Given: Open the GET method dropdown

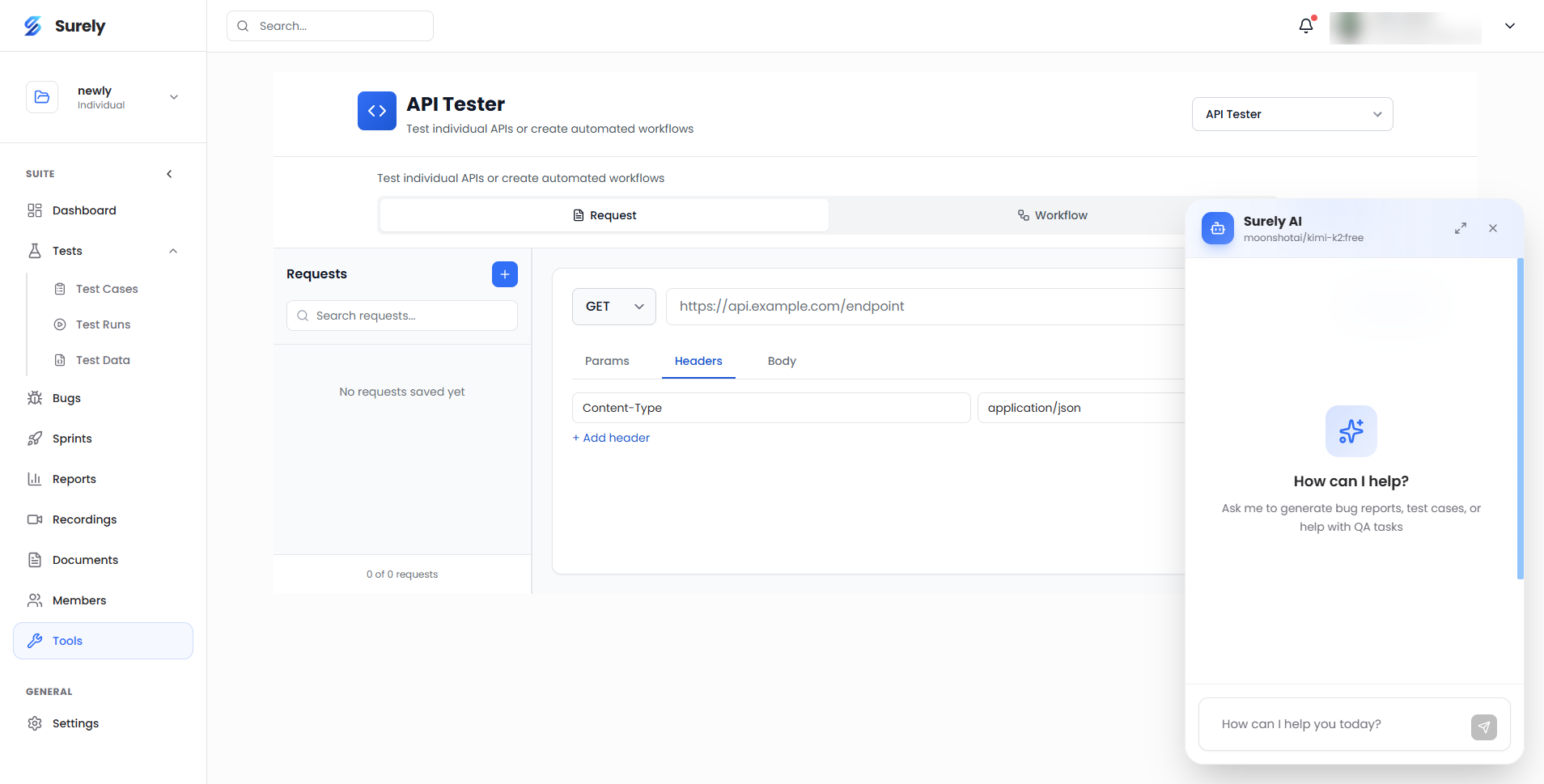Looking at the screenshot, I should point(613,306).
